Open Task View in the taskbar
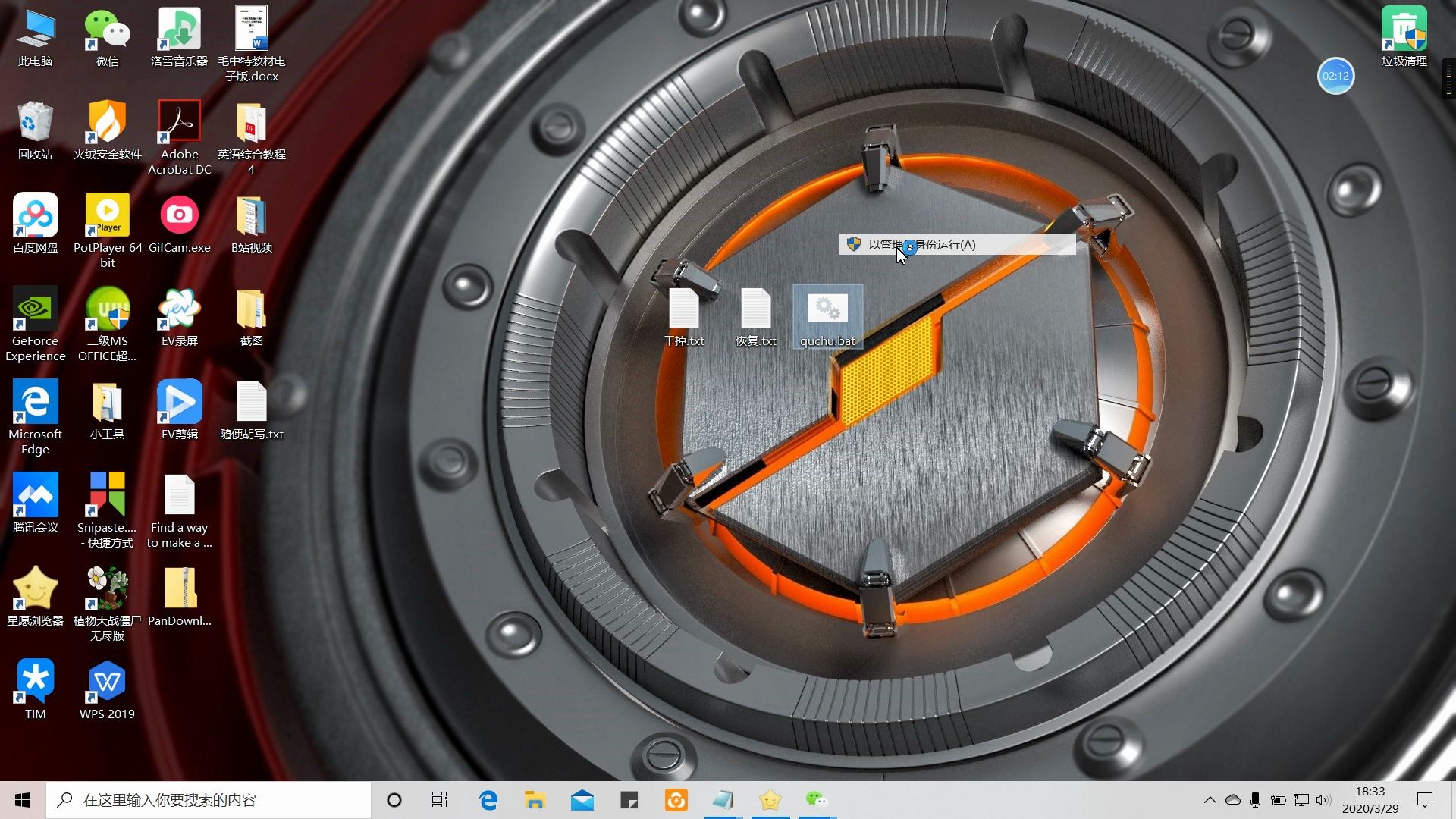 click(439, 800)
